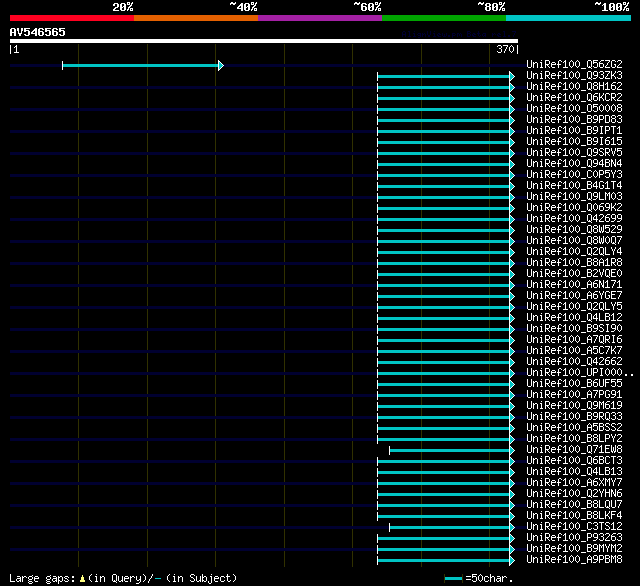Select the UniRef100_B9RQ33 hit

574,417
